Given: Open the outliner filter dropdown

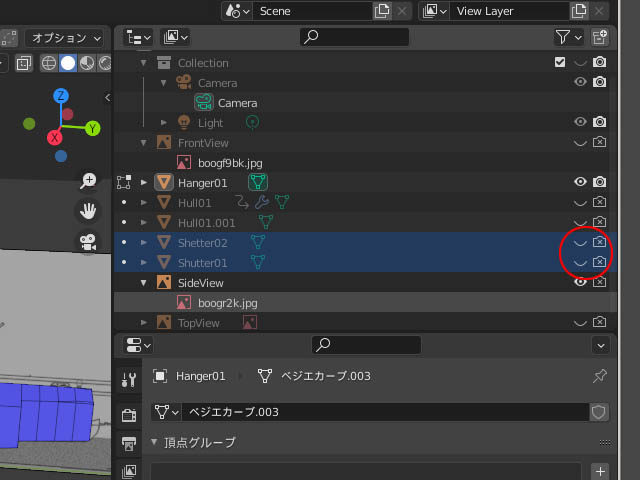Looking at the screenshot, I should tap(568, 38).
